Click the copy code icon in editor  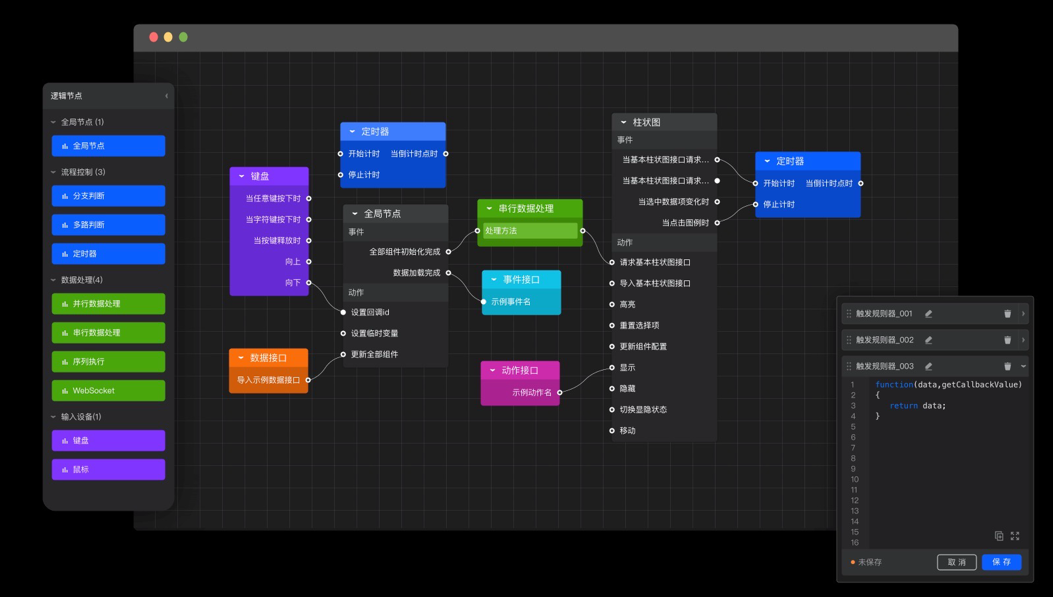tap(999, 536)
